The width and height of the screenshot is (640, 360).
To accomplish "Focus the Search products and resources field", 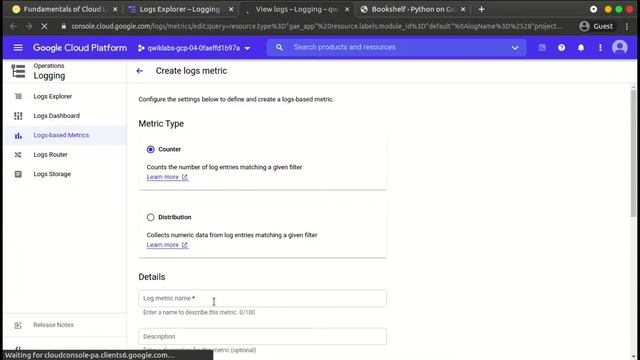I will (x=396, y=47).
